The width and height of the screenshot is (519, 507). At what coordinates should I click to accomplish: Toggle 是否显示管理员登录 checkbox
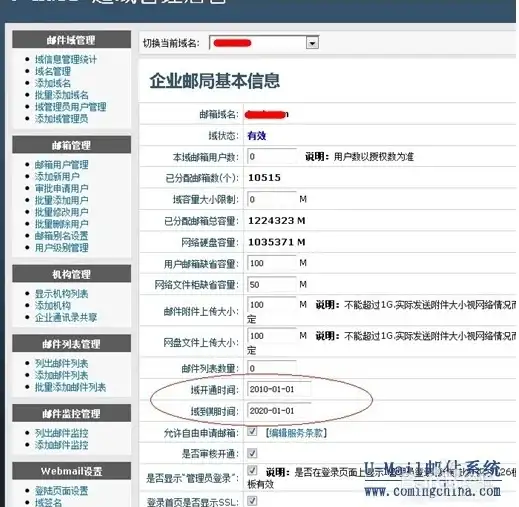click(x=252, y=470)
